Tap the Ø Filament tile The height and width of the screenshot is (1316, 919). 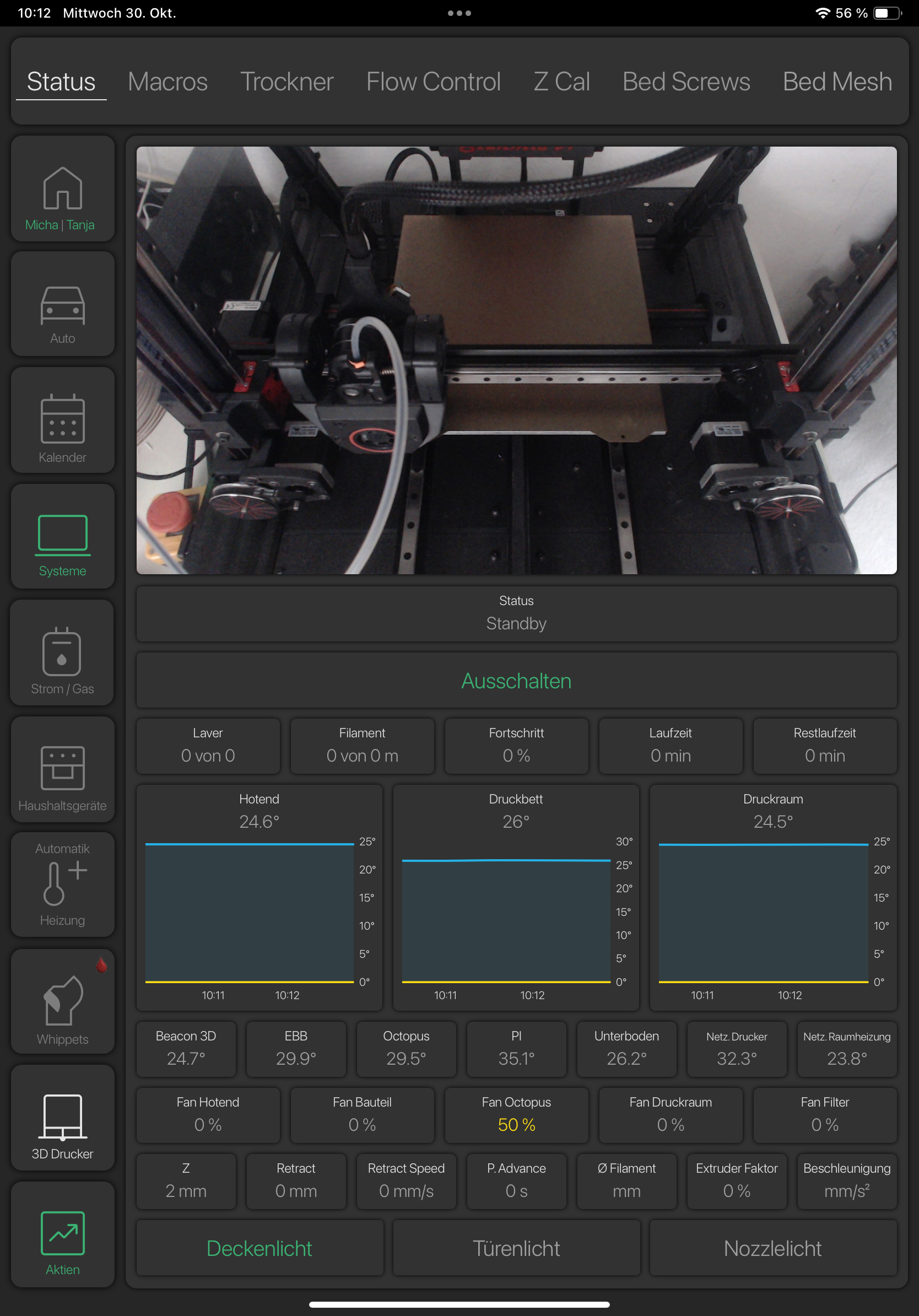[x=627, y=1182]
